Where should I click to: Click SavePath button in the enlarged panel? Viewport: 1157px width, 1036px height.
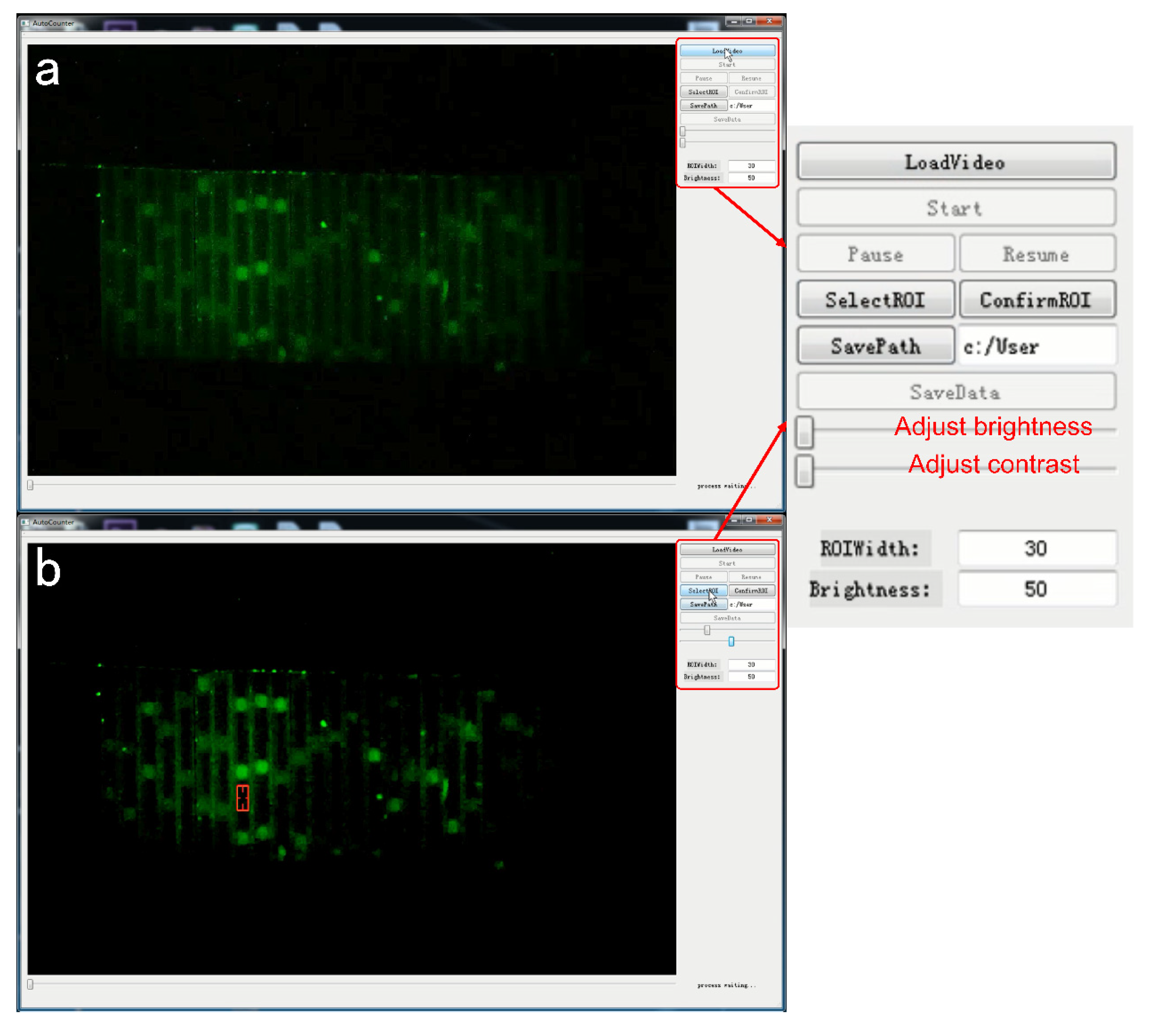(875, 346)
